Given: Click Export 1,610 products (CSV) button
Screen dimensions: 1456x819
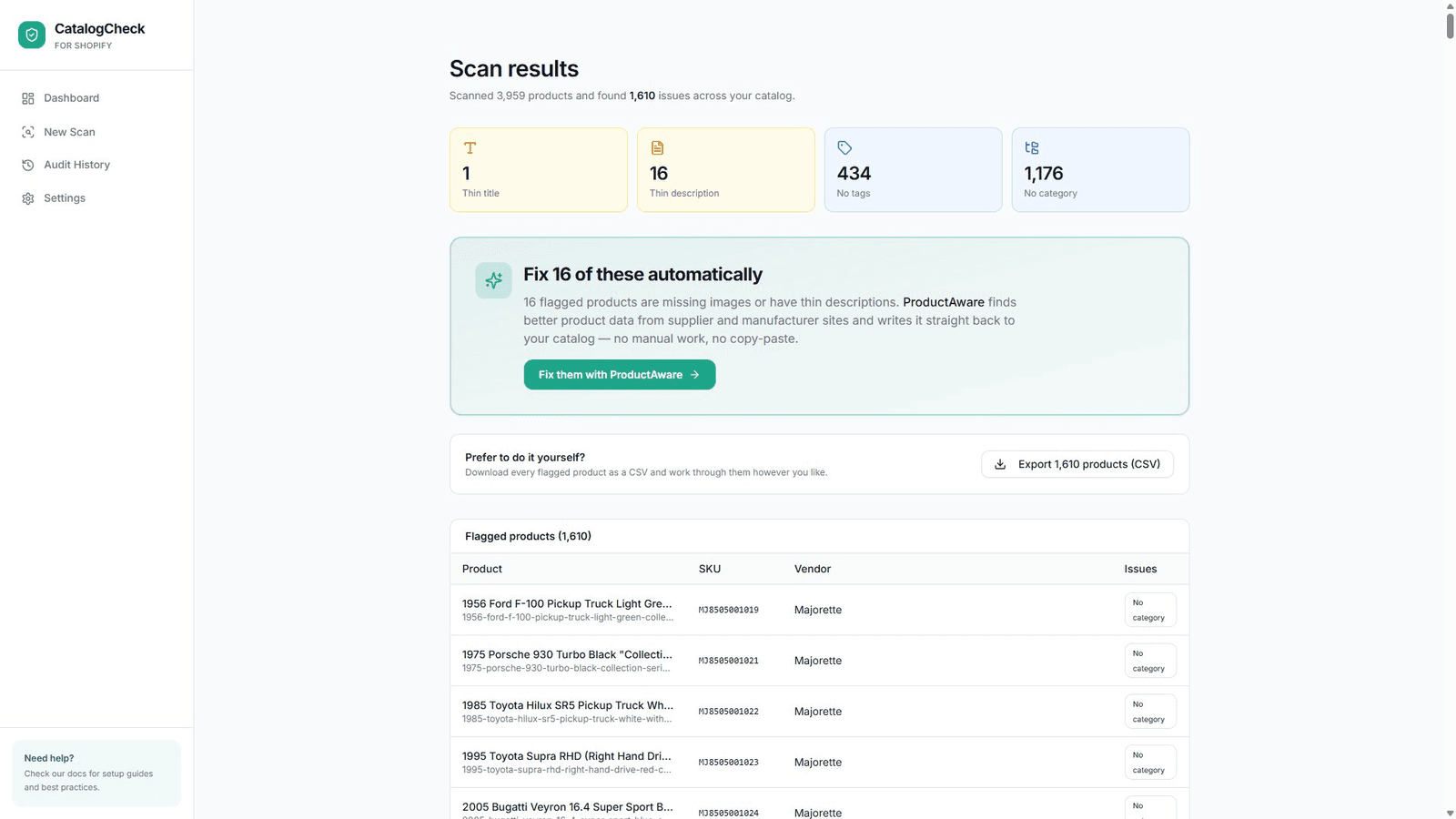Looking at the screenshot, I should click(x=1077, y=464).
